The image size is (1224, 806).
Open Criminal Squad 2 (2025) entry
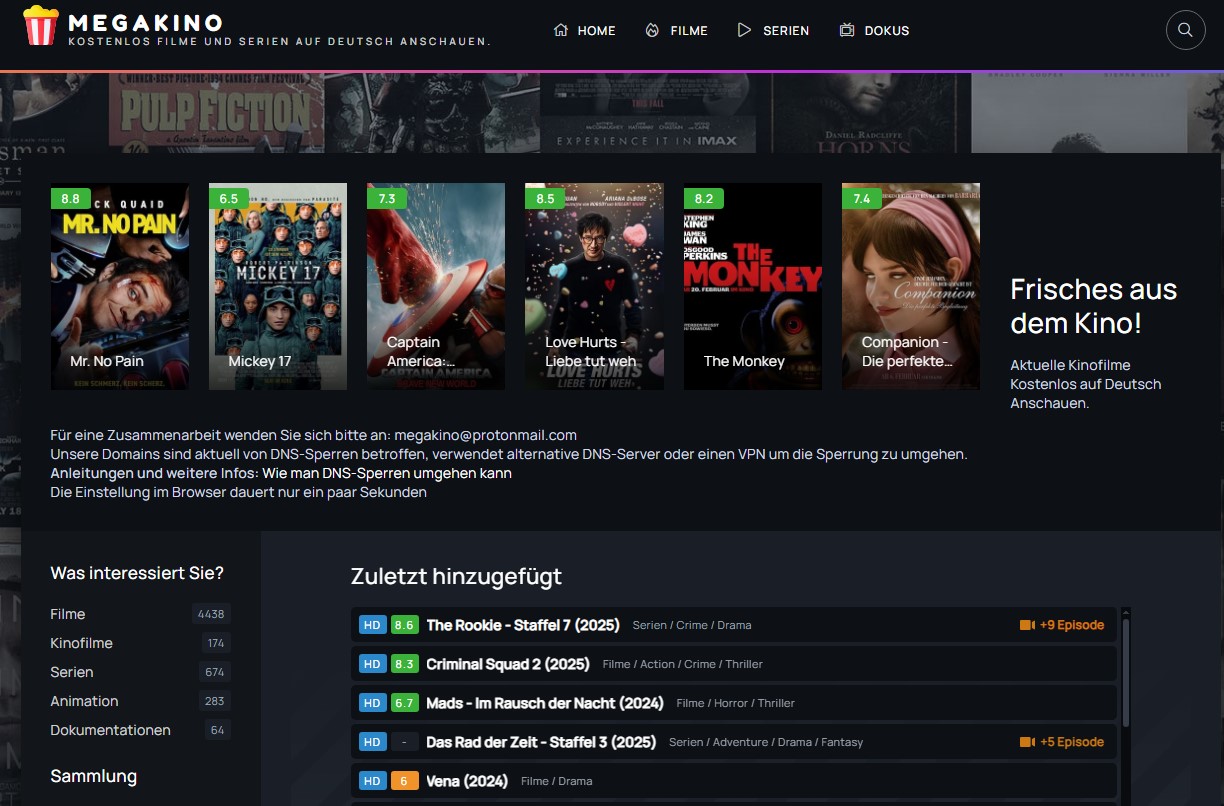(x=508, y=664)
